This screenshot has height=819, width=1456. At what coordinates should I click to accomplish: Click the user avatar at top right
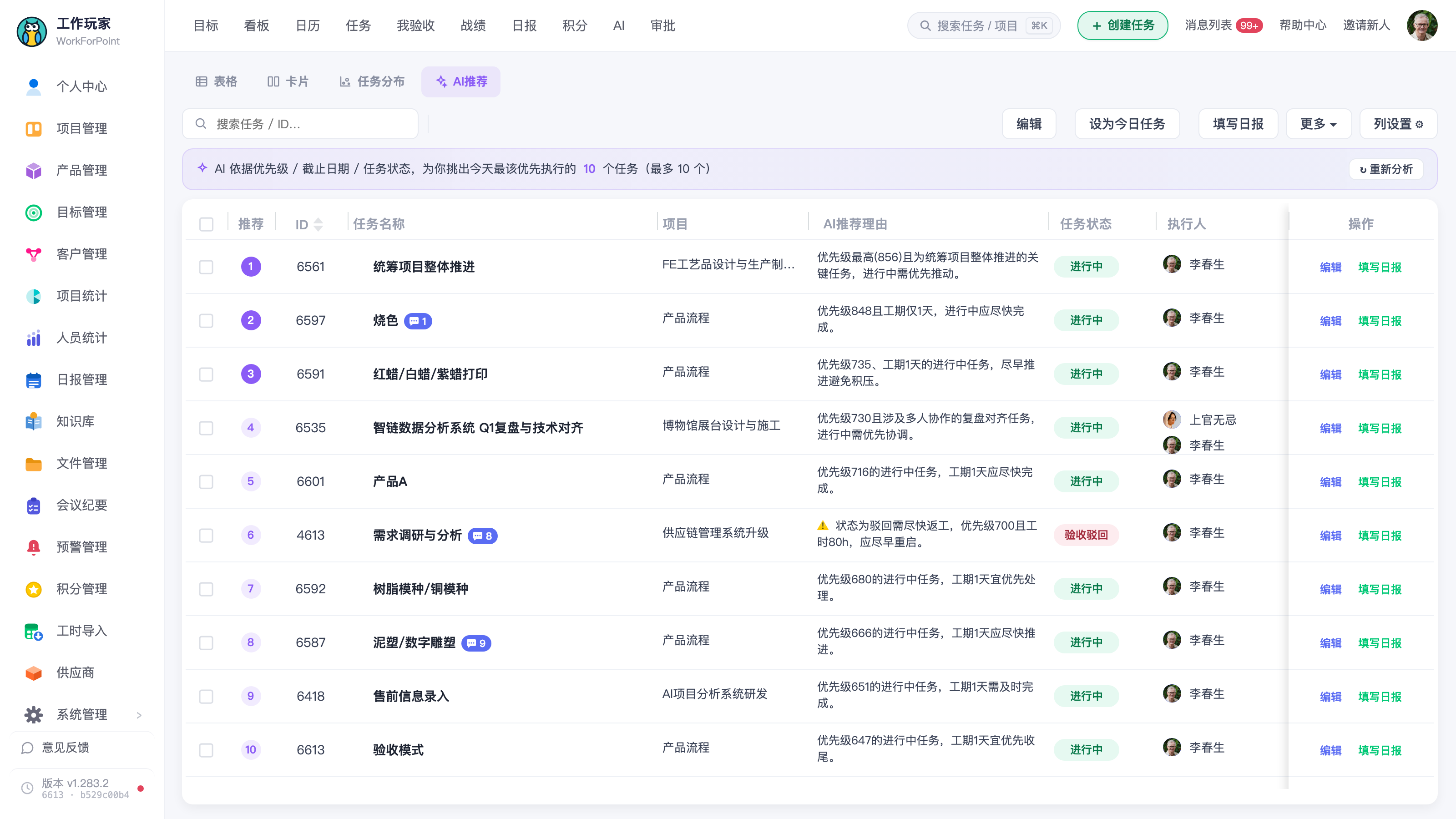click(x=1422, y=25)
